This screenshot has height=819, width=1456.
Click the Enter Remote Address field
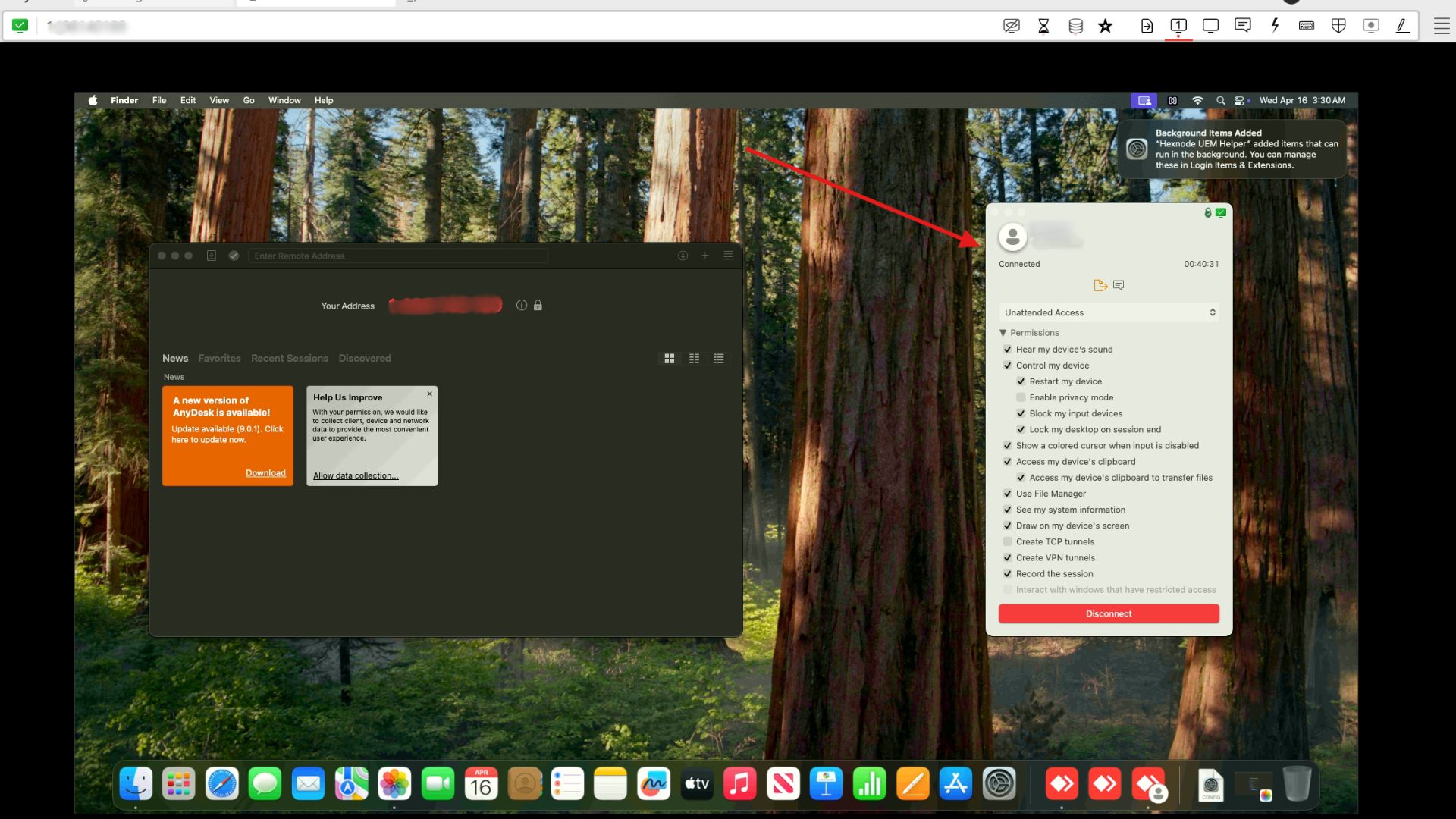point(397,256)
